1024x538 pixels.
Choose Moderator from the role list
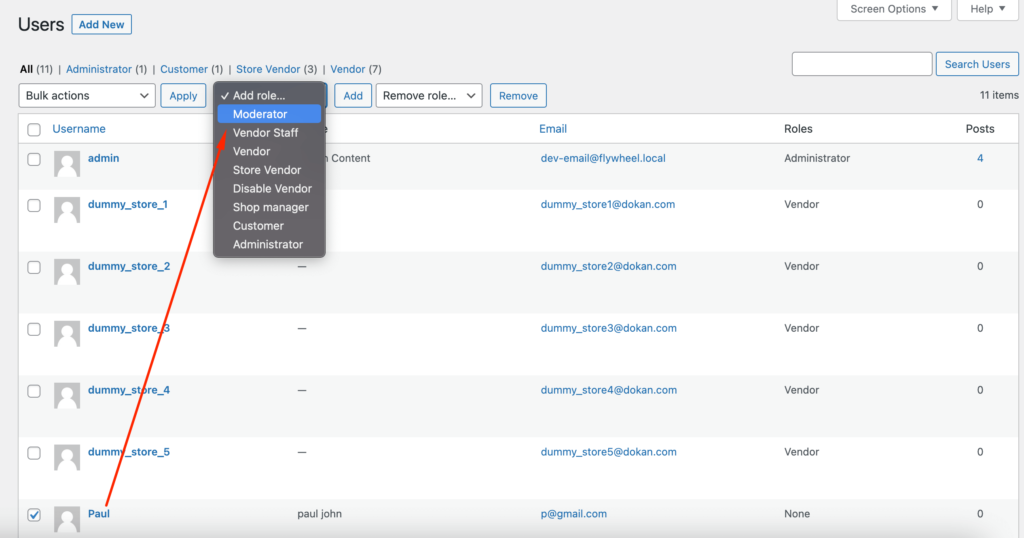[x=260, y=114]
